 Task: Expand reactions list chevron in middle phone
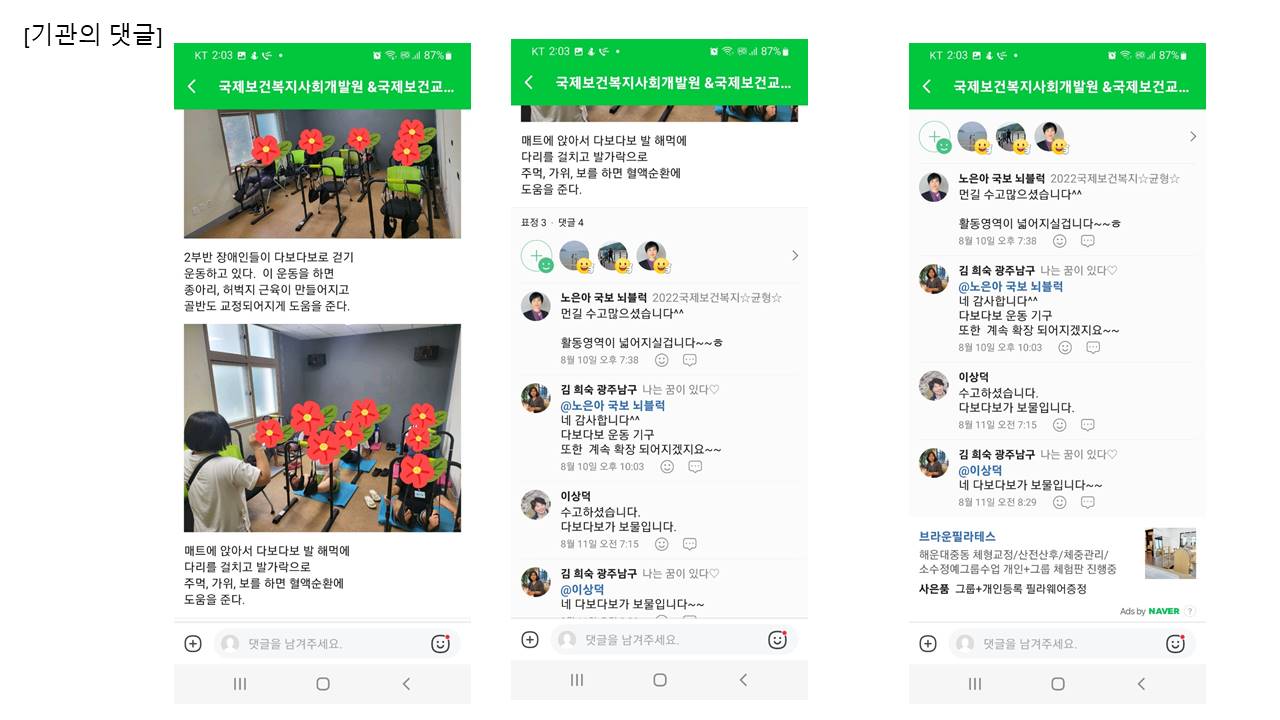795,256
